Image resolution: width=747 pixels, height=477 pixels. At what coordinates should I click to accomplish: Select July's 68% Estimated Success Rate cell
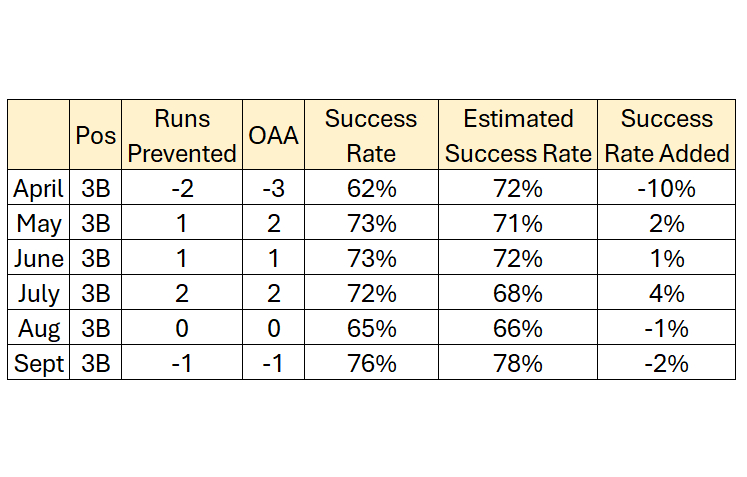click(x=518, y=294)
